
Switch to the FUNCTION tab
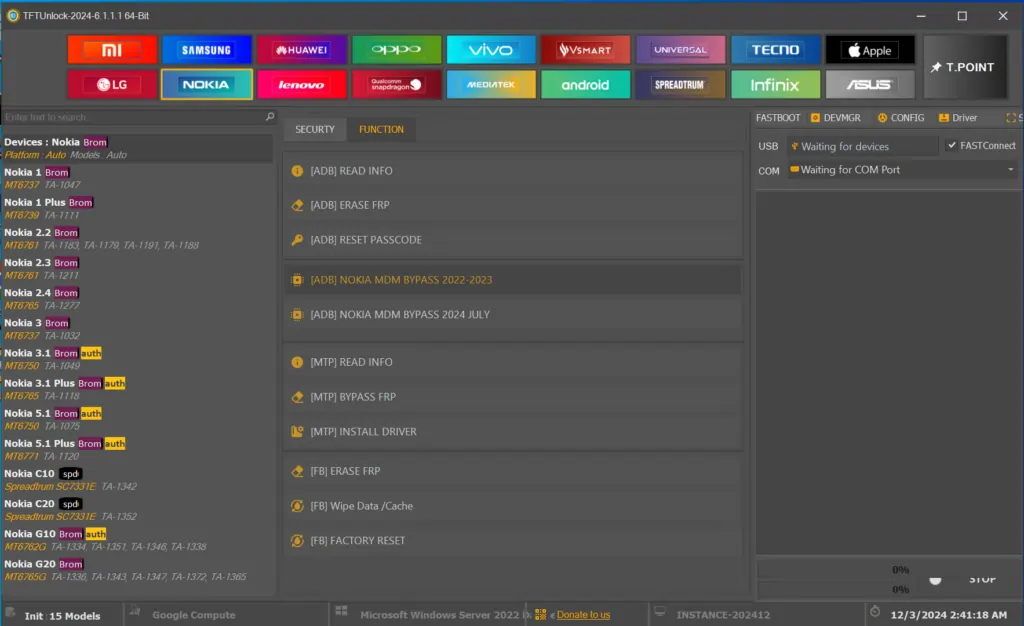[x=381, y=129]
